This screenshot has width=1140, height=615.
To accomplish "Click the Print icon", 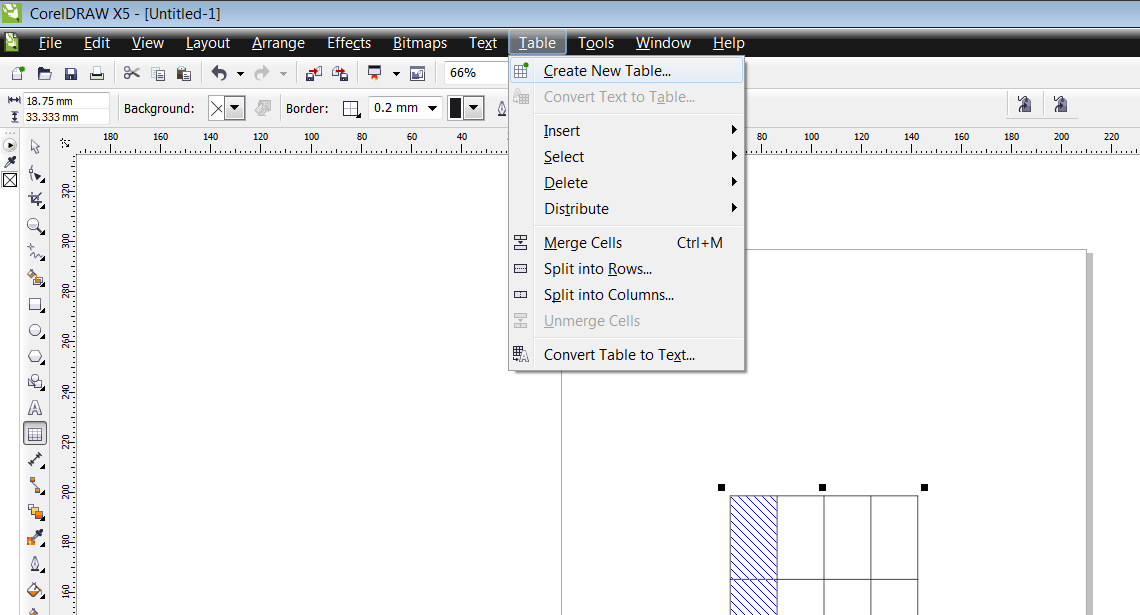I will (97, 73).
